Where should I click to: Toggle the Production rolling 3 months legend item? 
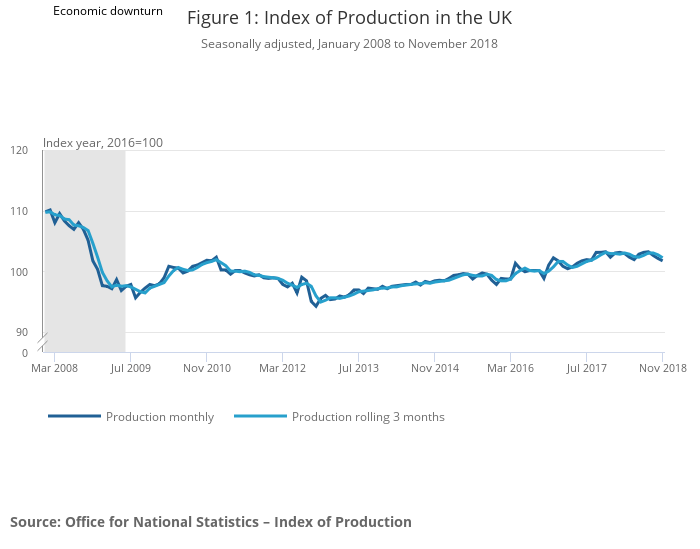[367, 417]
